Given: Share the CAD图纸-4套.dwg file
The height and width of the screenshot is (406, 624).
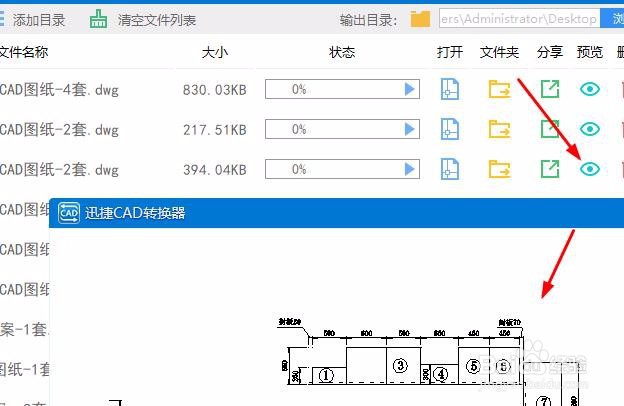Looking at the screenshot, I should (x=550, y=89).
